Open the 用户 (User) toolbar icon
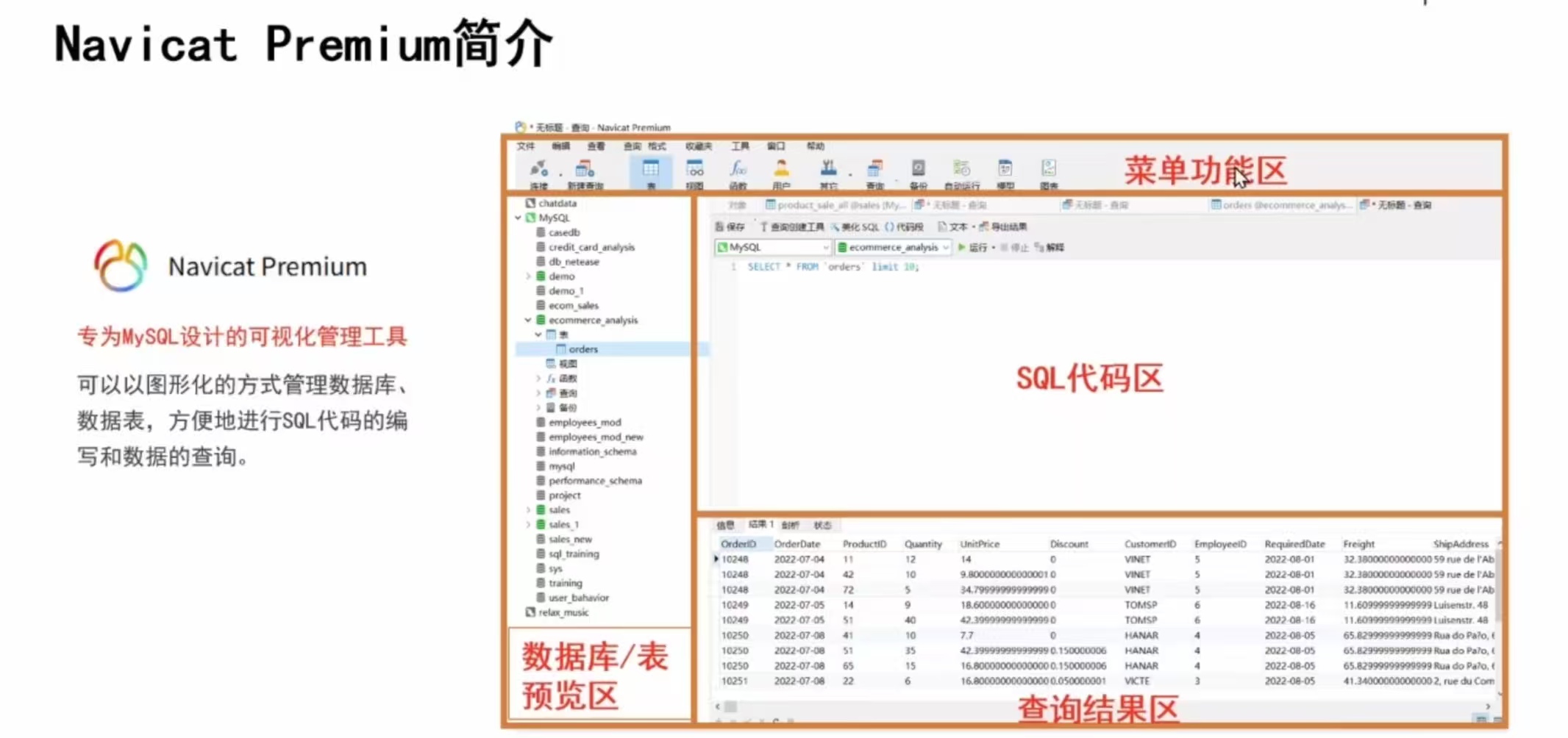This screenshot has width=1568, height=738. 781,175
